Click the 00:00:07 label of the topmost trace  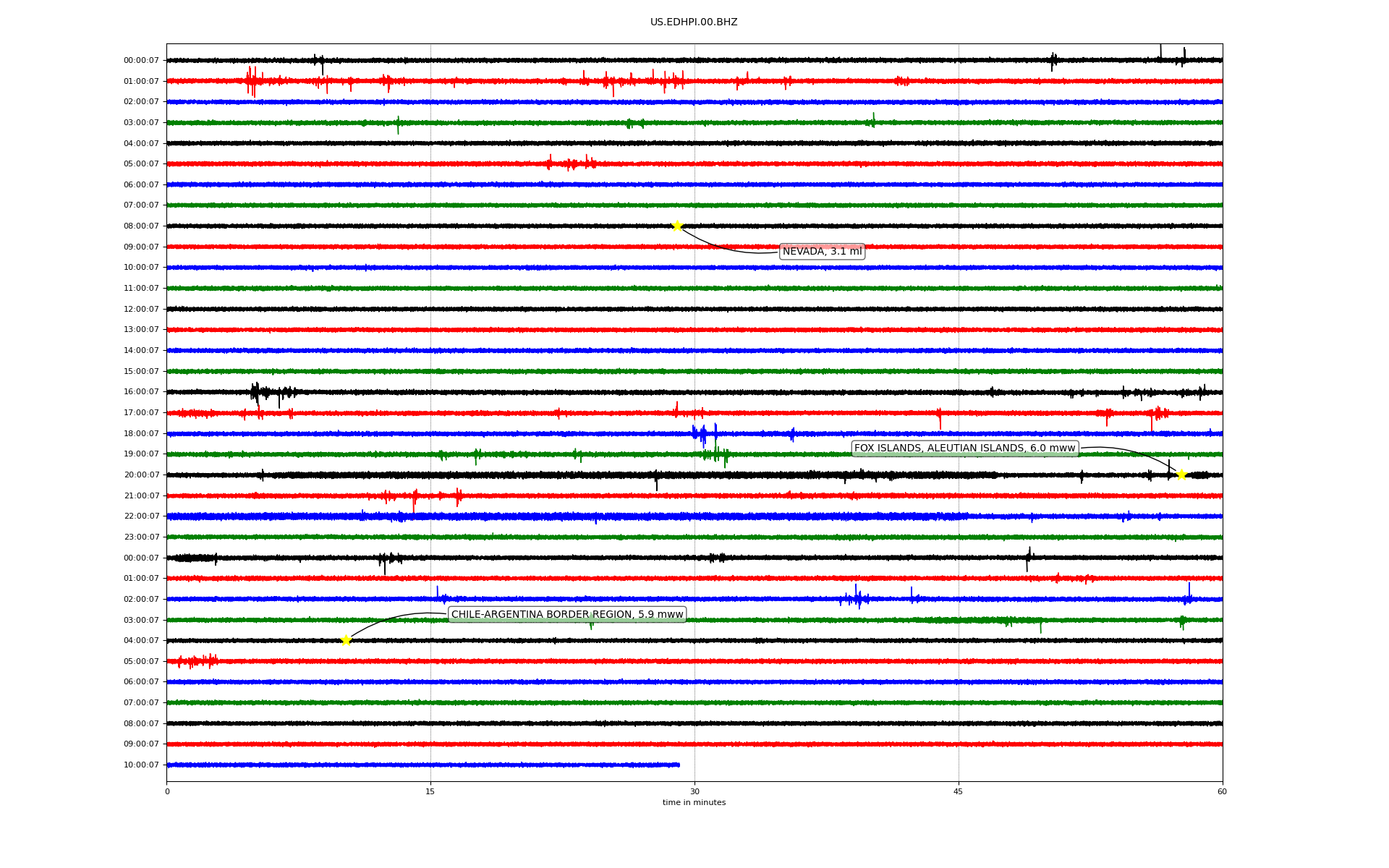point(141,61)
